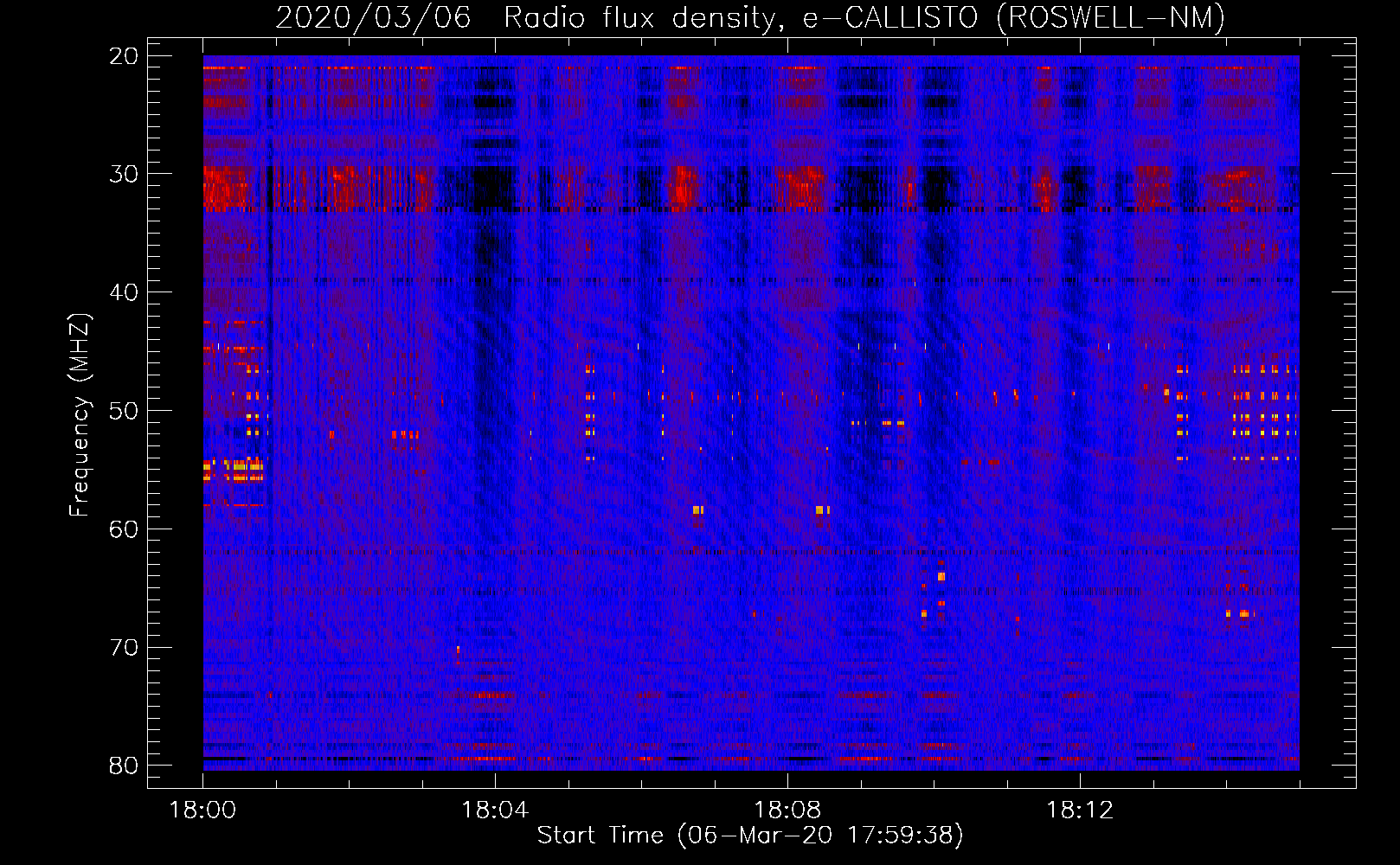The width and height of the screenshot is (1400, 865).
Task: Click the date "2020/03/06" in the title
Action: (x=373, y=18)
